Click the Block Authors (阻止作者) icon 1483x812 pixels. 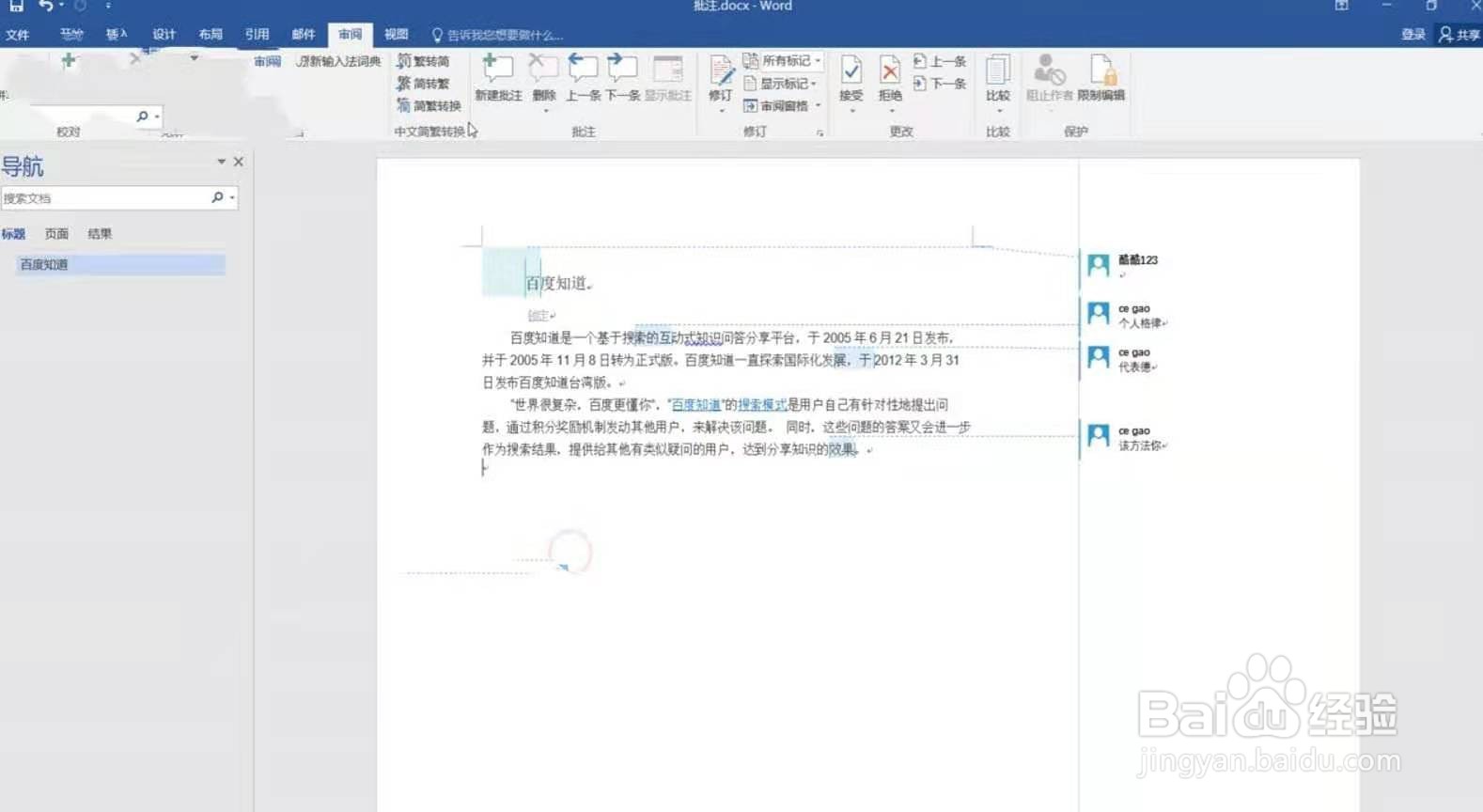1049,77
